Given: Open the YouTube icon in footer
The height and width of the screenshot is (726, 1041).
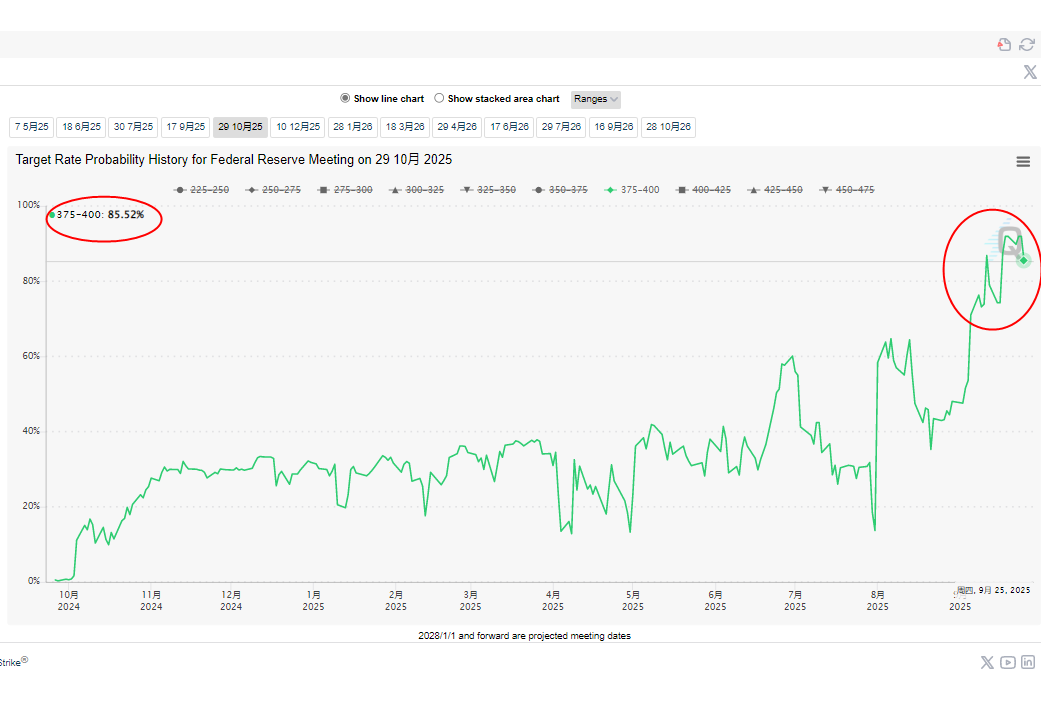Looking at the screenshot, I should coord(1008,662).
